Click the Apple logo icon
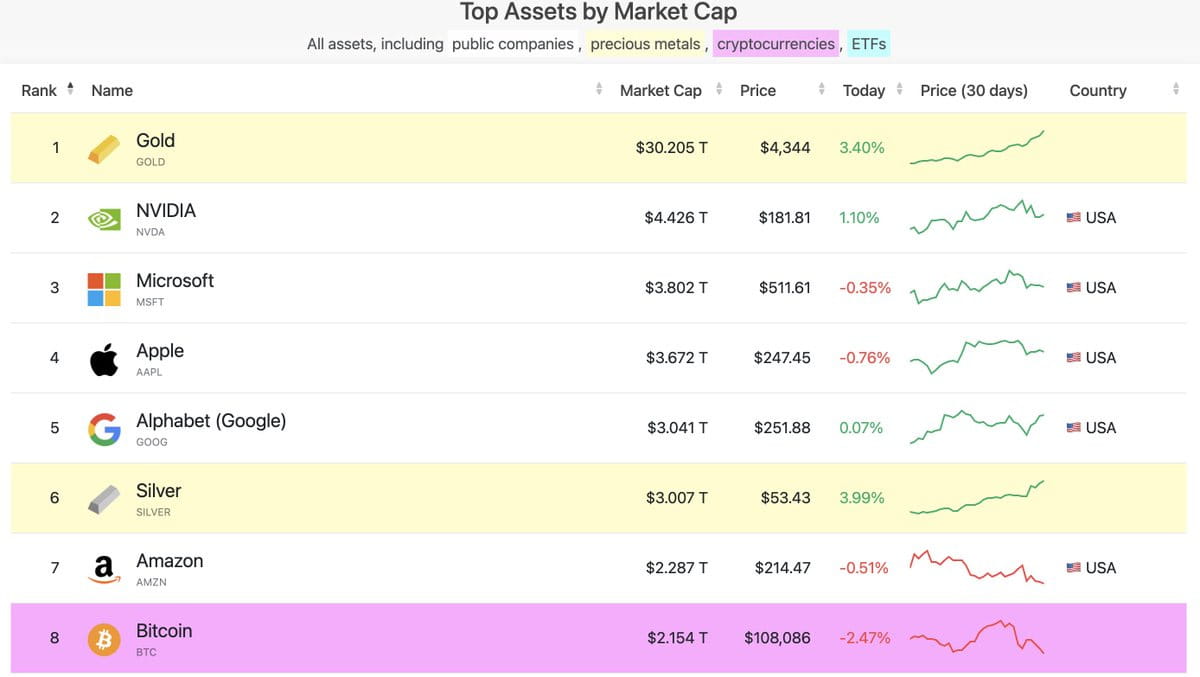The width and height of the screenshot is (1200, 677). pyautogui.click(x=104, y=358)
